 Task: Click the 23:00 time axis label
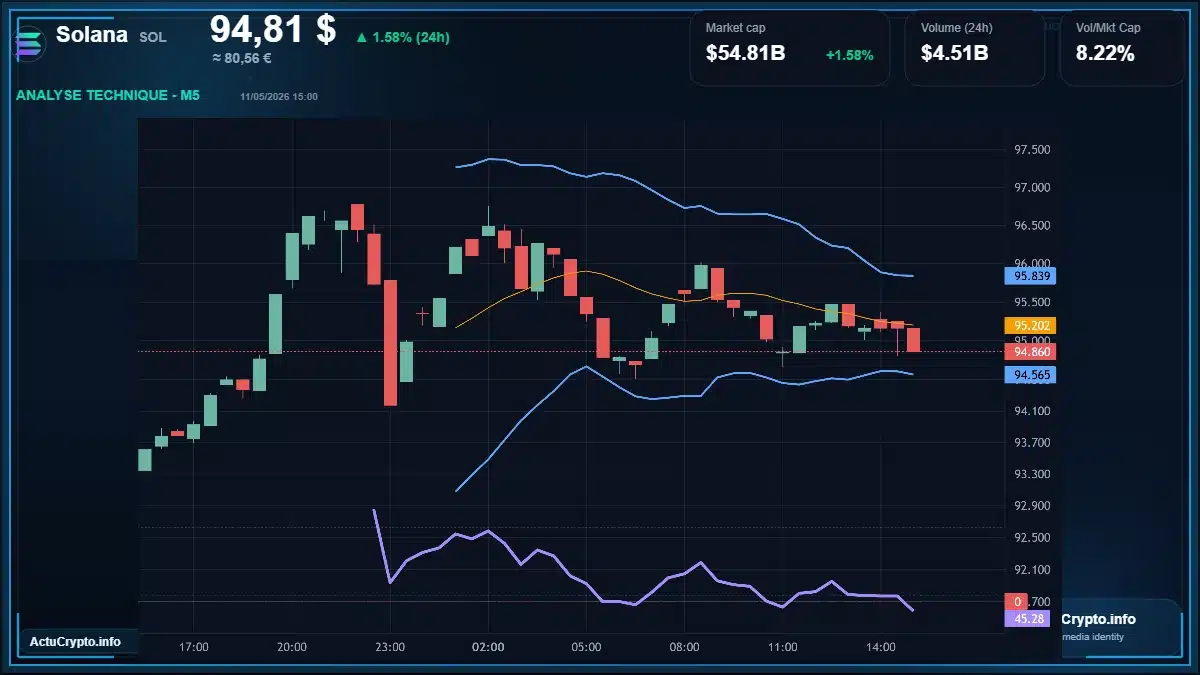(390, 647)
